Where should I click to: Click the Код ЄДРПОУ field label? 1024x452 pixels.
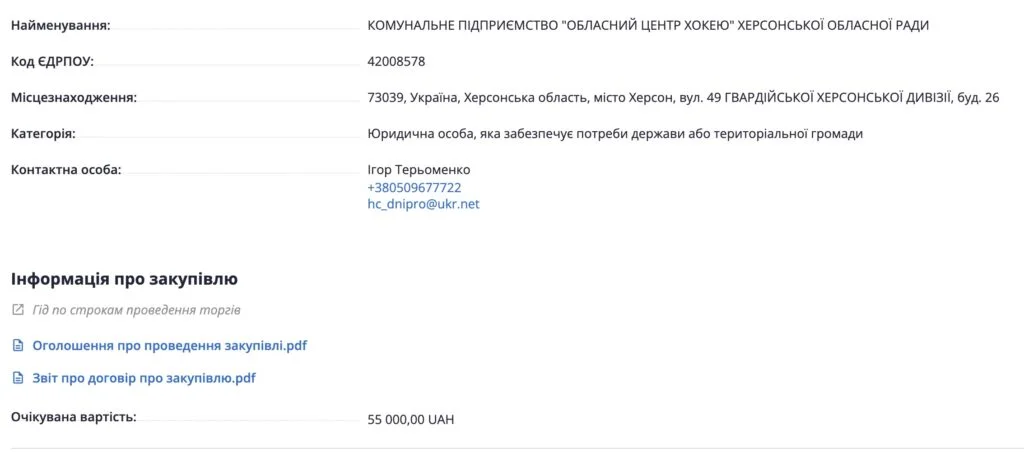(x=52, y=61)
